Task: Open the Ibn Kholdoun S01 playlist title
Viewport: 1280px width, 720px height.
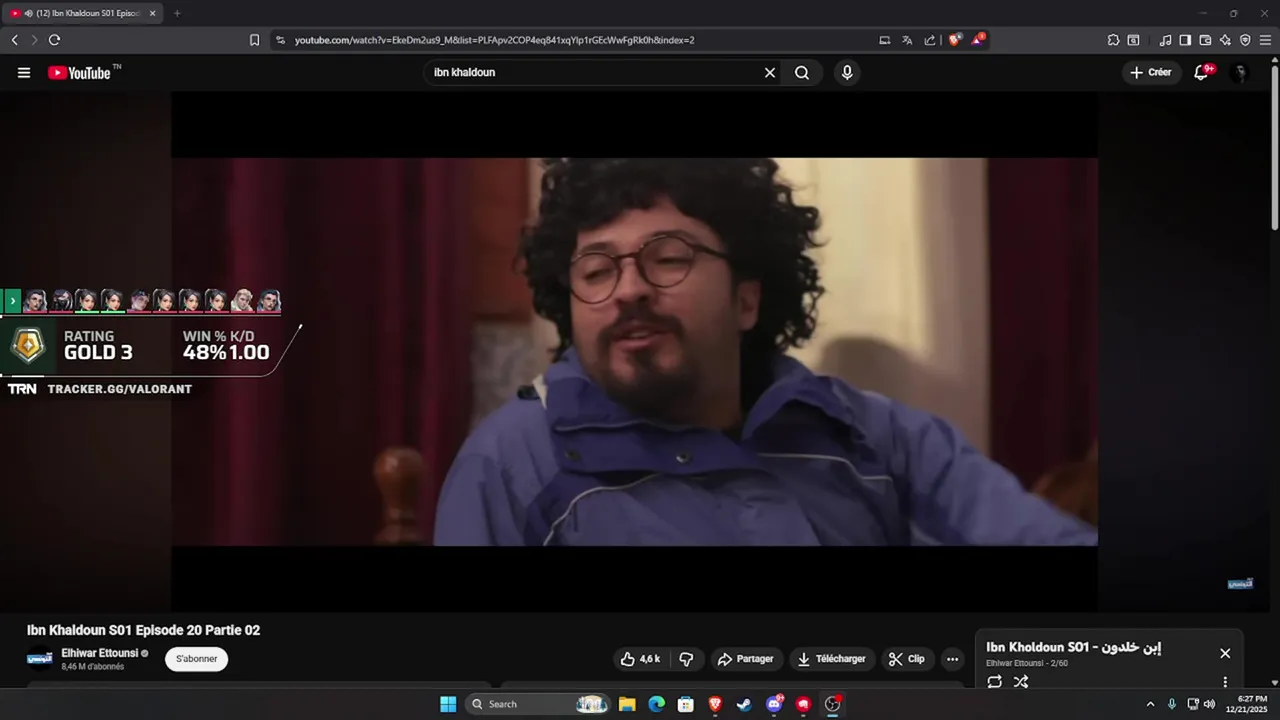Action: pos(1073,647)
